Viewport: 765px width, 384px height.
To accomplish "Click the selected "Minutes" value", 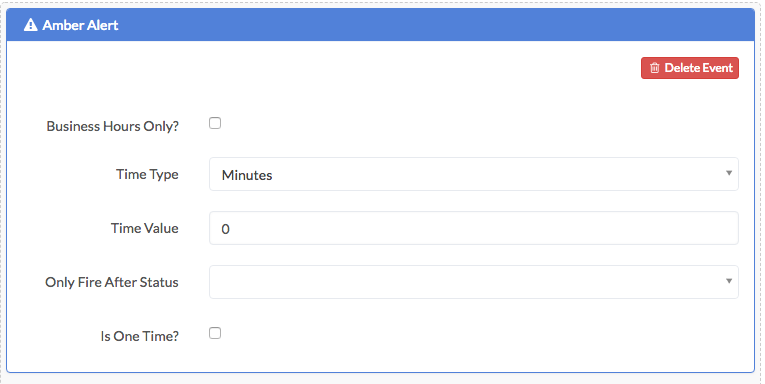I will [247, 175].
